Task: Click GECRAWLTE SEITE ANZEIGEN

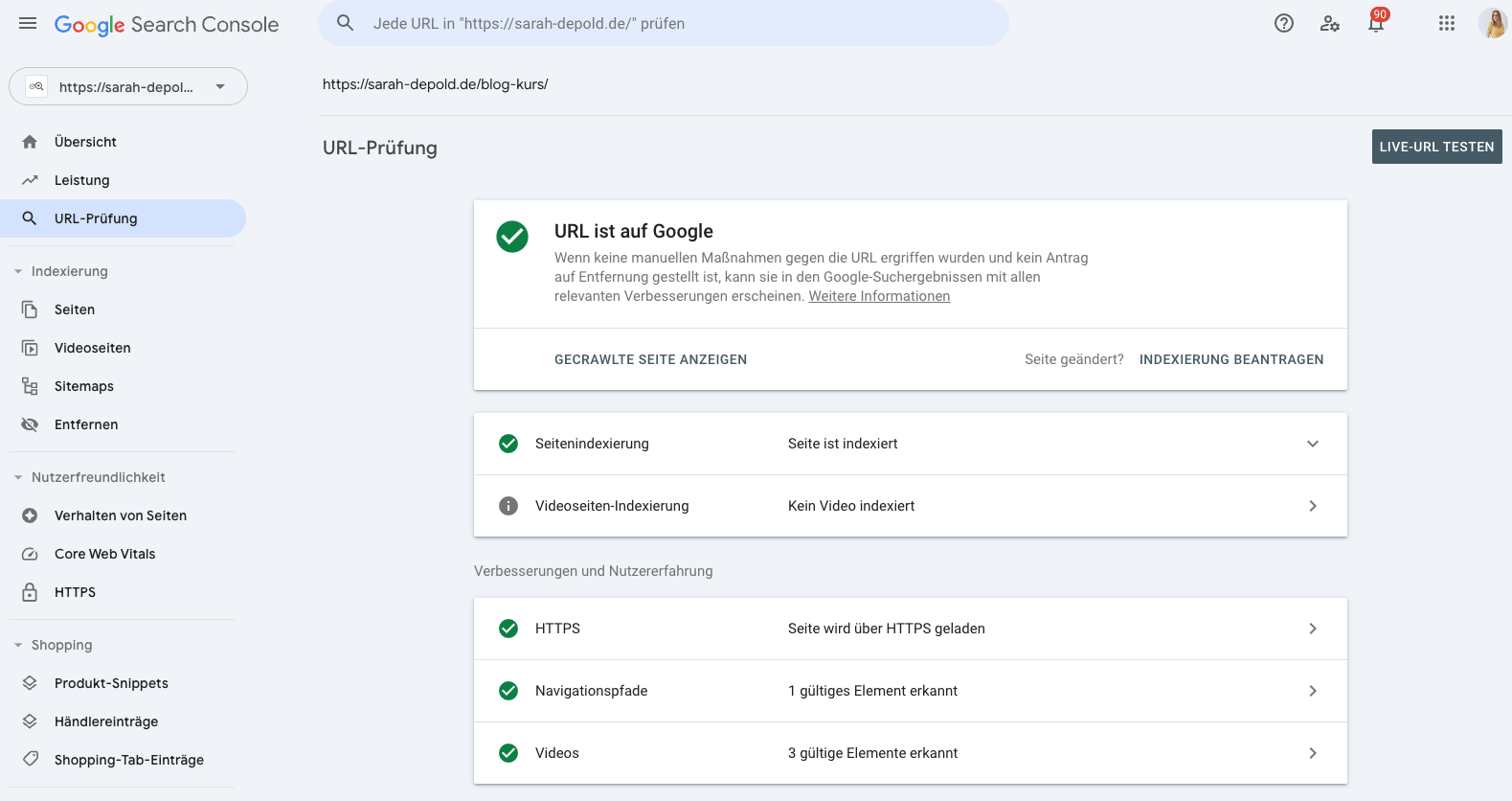Action: tap(650, 359)
